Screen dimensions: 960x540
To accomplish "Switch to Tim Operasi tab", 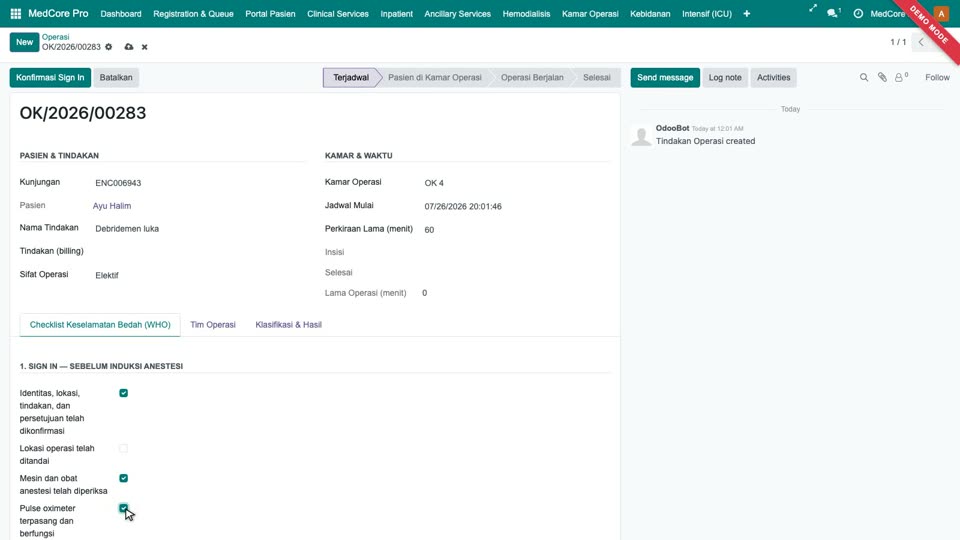I will (212, 324).
